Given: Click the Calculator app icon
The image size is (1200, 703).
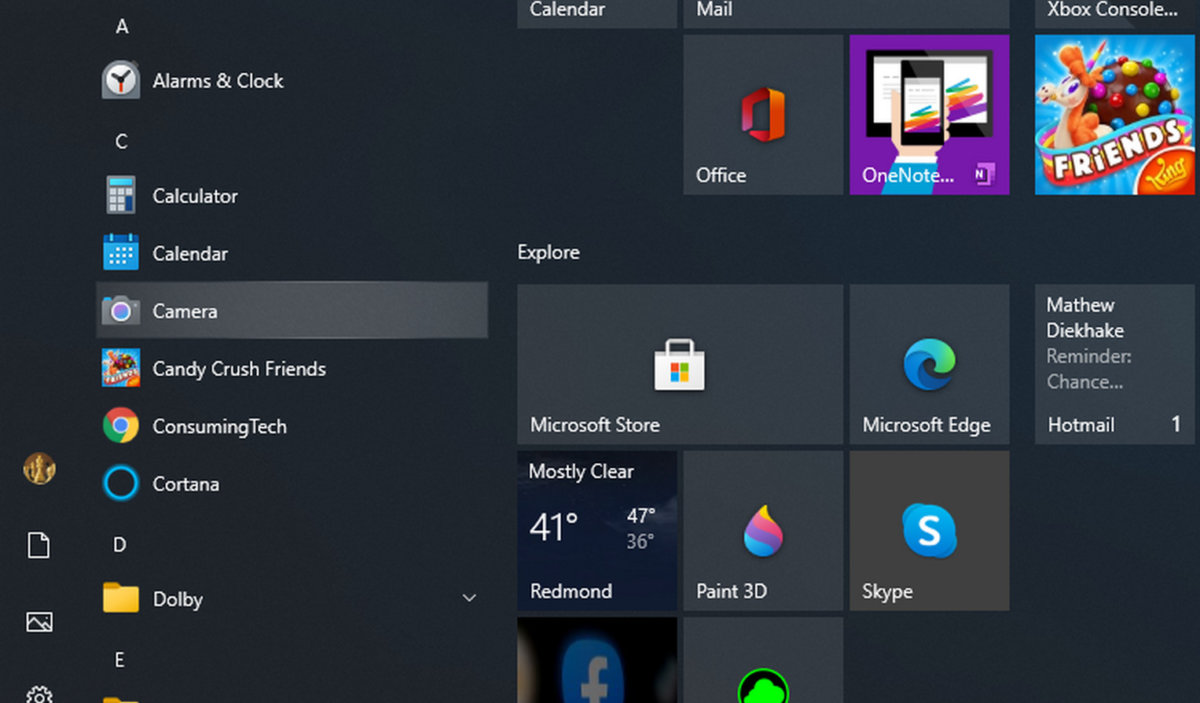Looking at the screenshot, I should 121,195.
